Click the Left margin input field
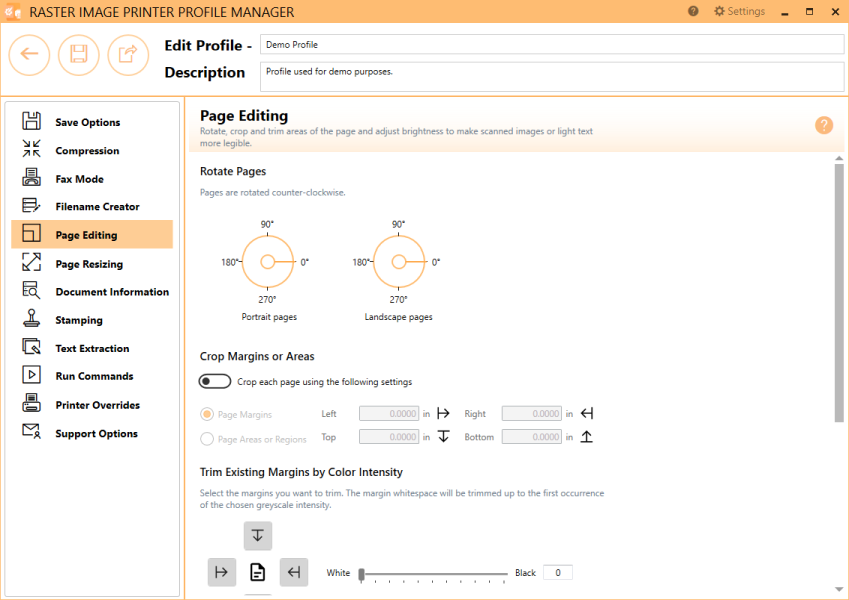The height and width of the screenshot is (600, 849). click(389, 414)
